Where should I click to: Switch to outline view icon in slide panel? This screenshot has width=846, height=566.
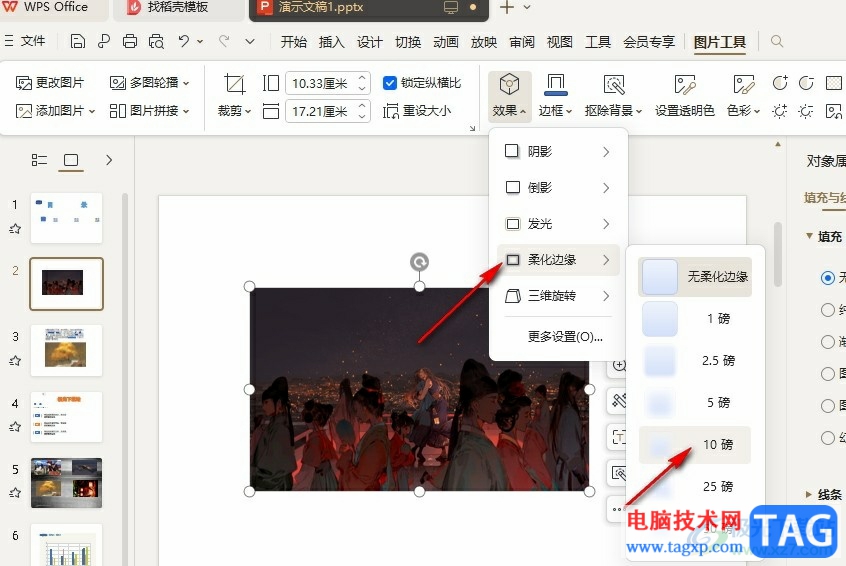click(39, 160)
